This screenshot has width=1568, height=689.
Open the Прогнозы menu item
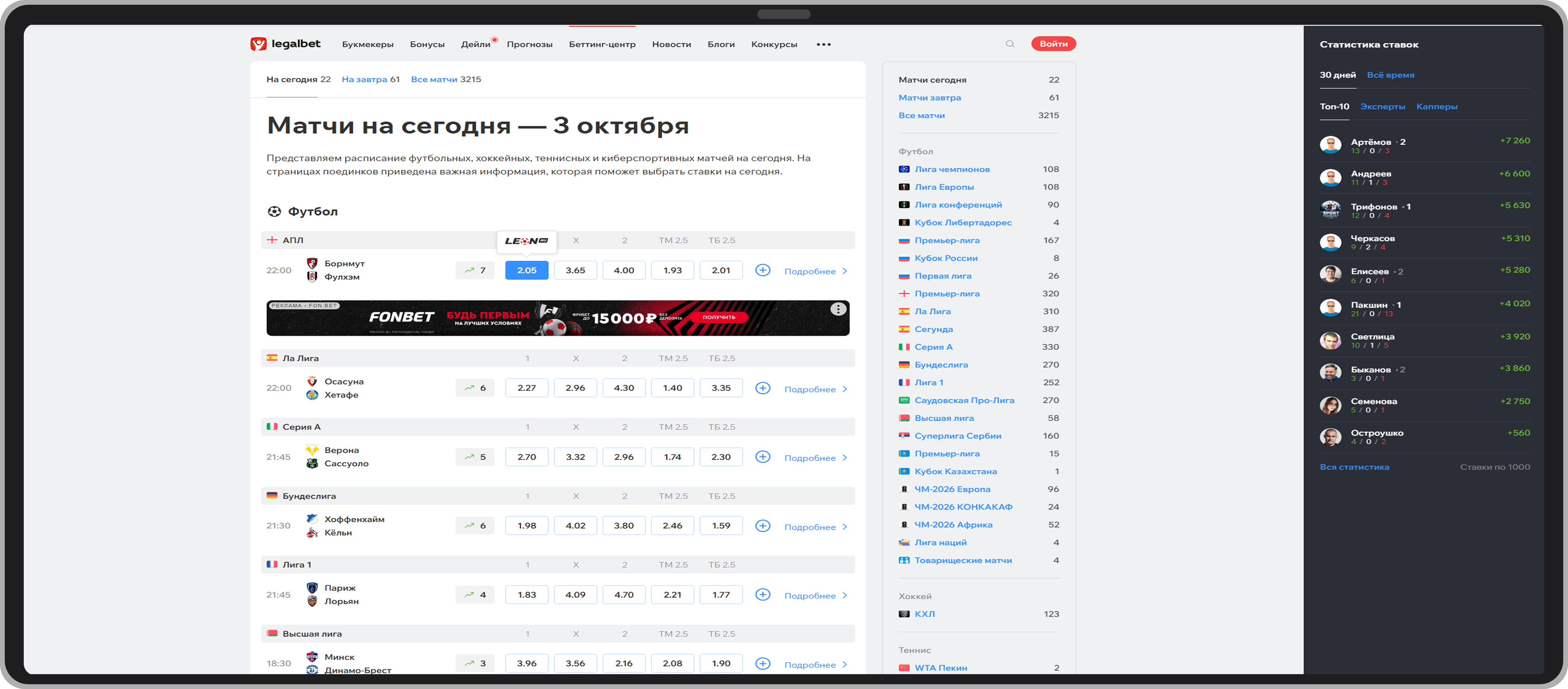click(x=529, y=45)
